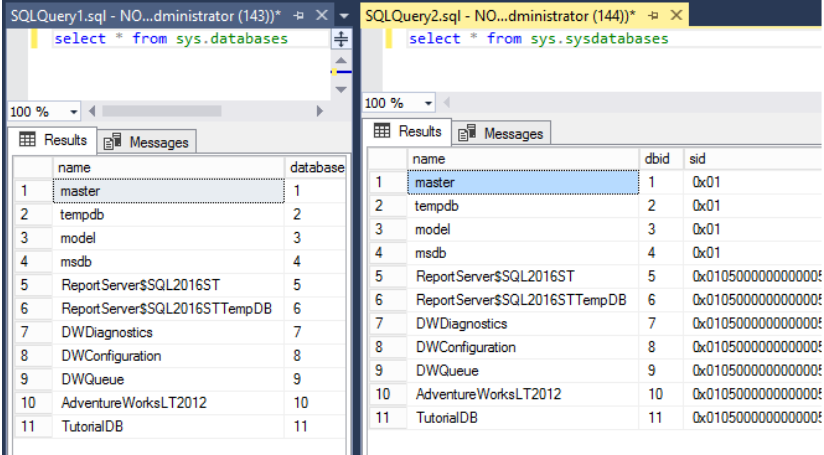Viewport: 824px width, 455px height.
Task: Expand the left editor zoom percentage dropdown
Action: coord(74,112)
